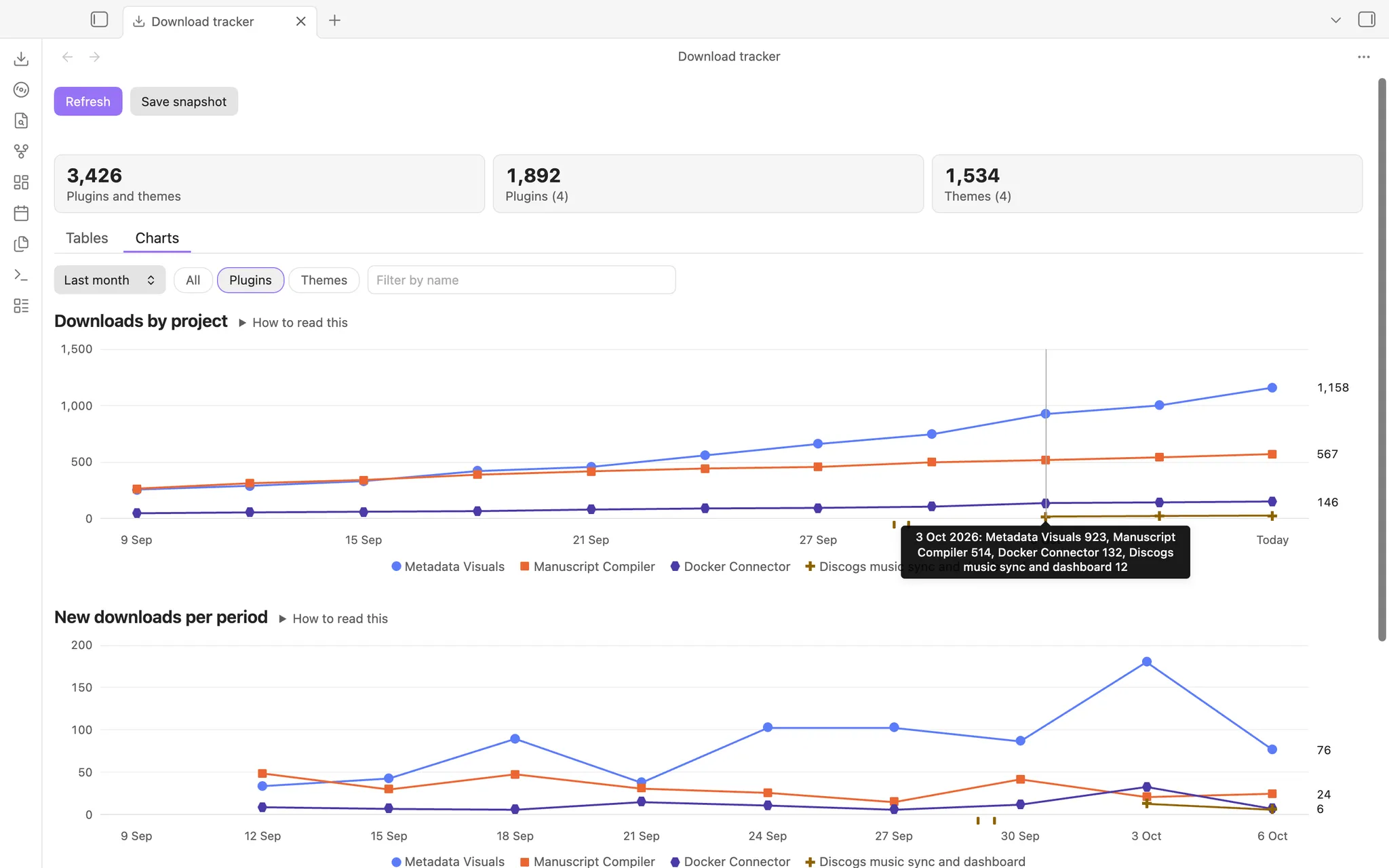The width and height of the screenshot is (1389, 868).
Task: Toggle Metadata Visuals in the top chart legend
Action: [x=448, y=566]
